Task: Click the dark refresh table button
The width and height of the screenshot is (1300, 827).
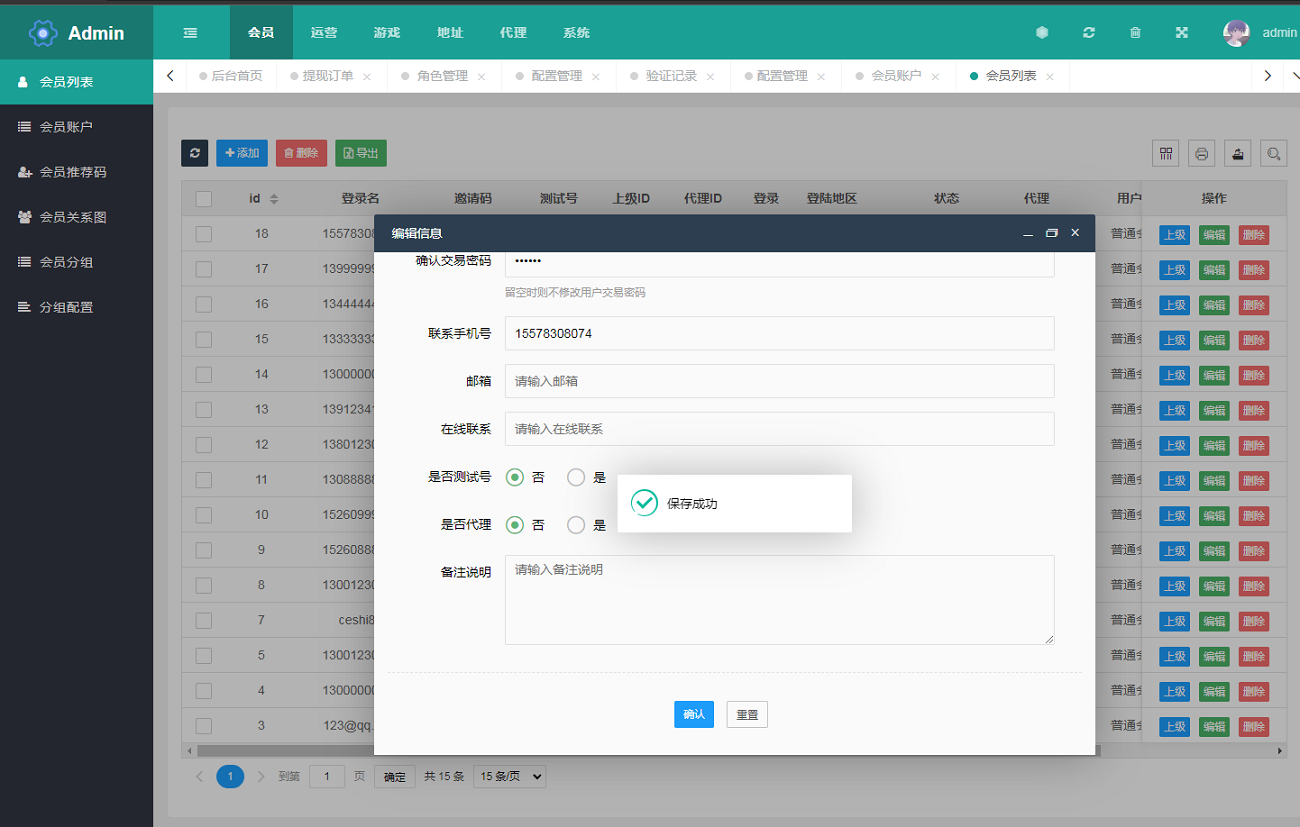Action: 194,153
